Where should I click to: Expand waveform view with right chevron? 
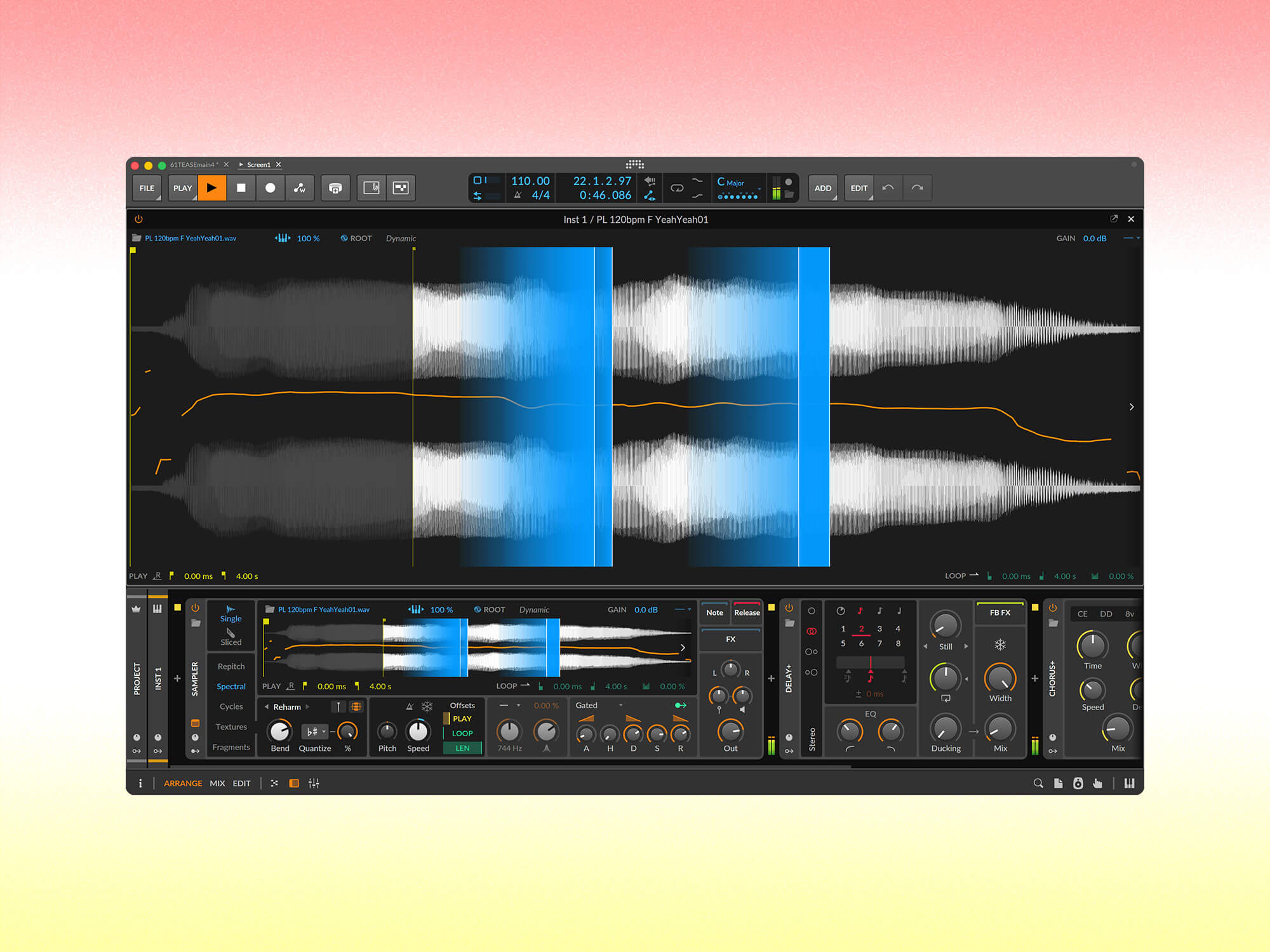(1132, 407)
